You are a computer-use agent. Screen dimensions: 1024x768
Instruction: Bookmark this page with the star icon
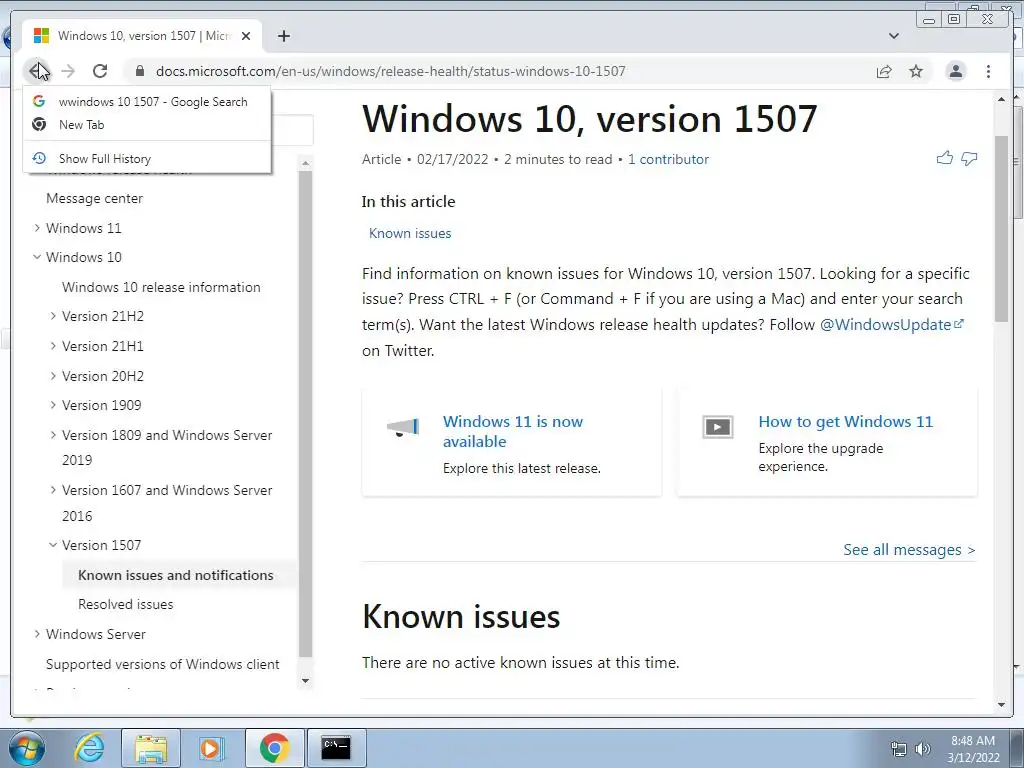(x=916, y=71)
